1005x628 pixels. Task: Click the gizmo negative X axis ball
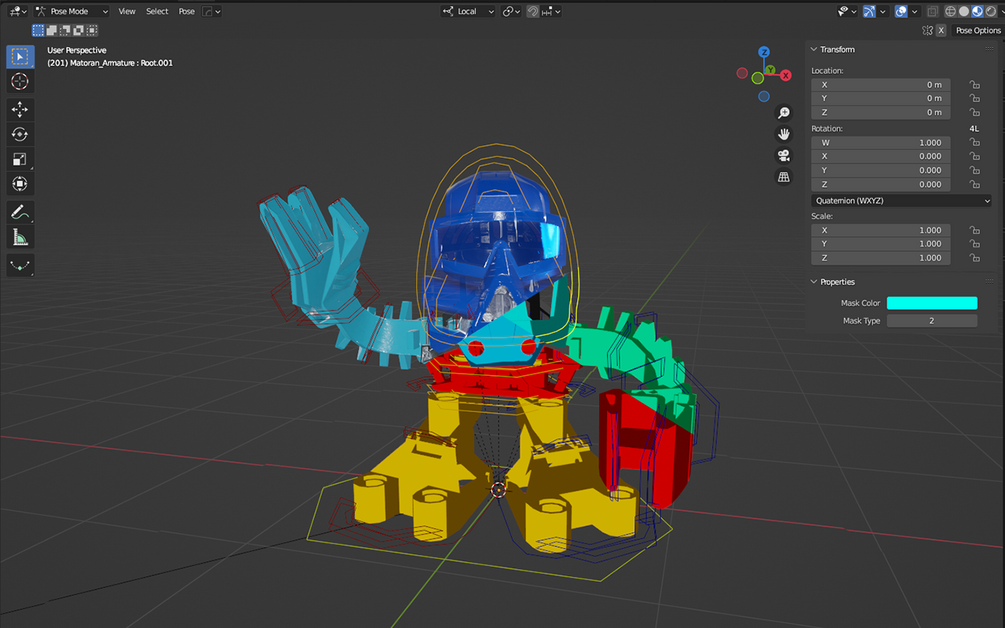coord(742,73)
